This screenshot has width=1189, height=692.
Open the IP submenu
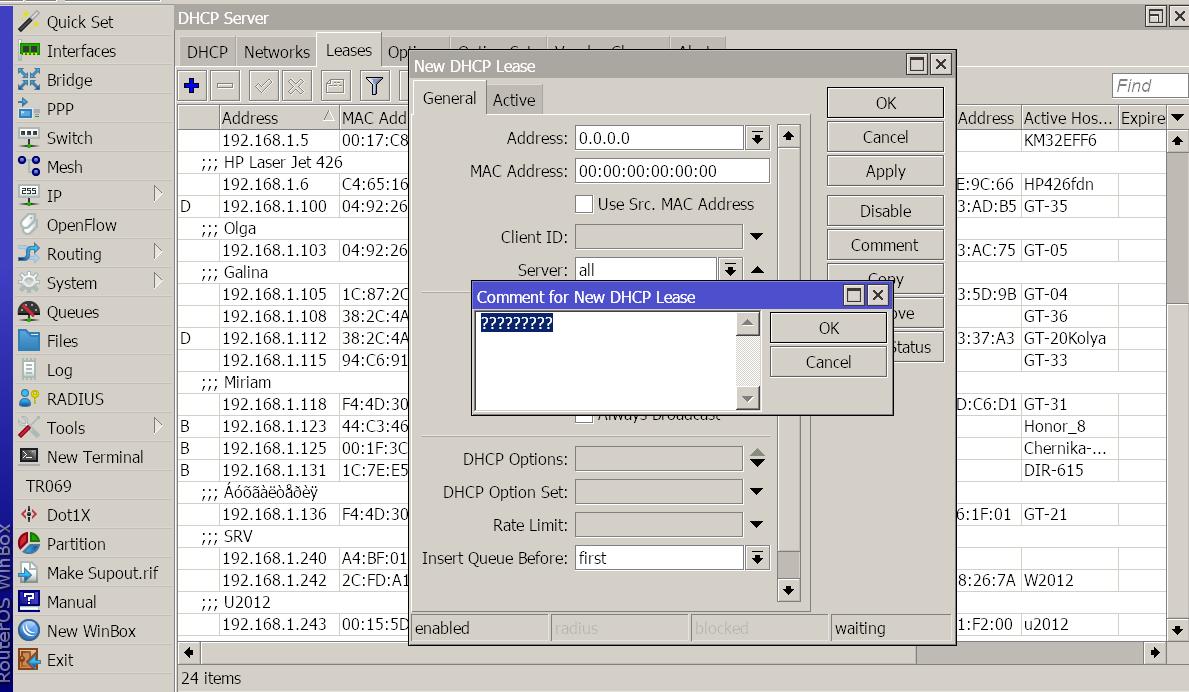tap(90, 196)
